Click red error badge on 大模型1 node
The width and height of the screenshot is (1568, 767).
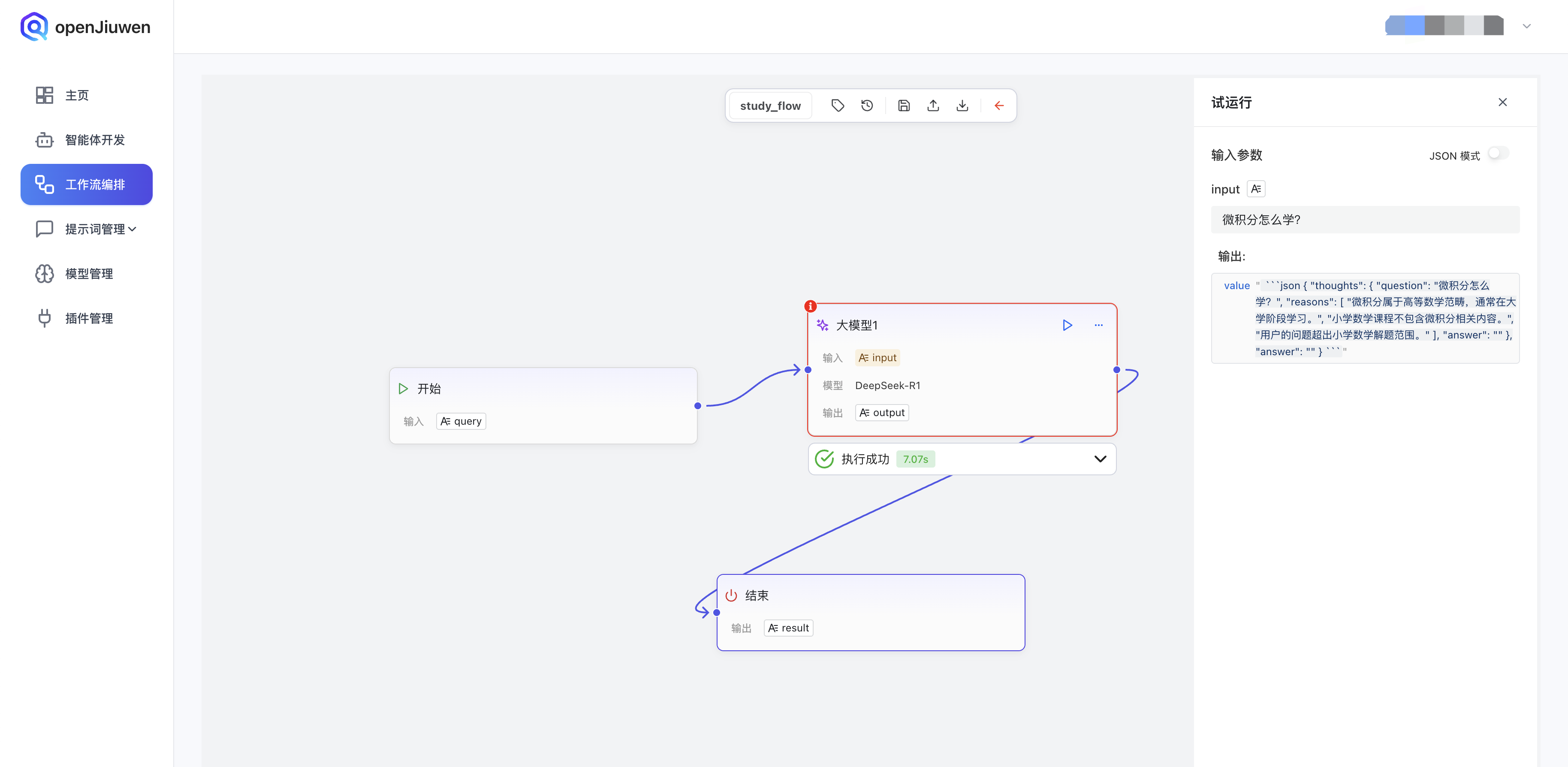[x=810, y=306]
